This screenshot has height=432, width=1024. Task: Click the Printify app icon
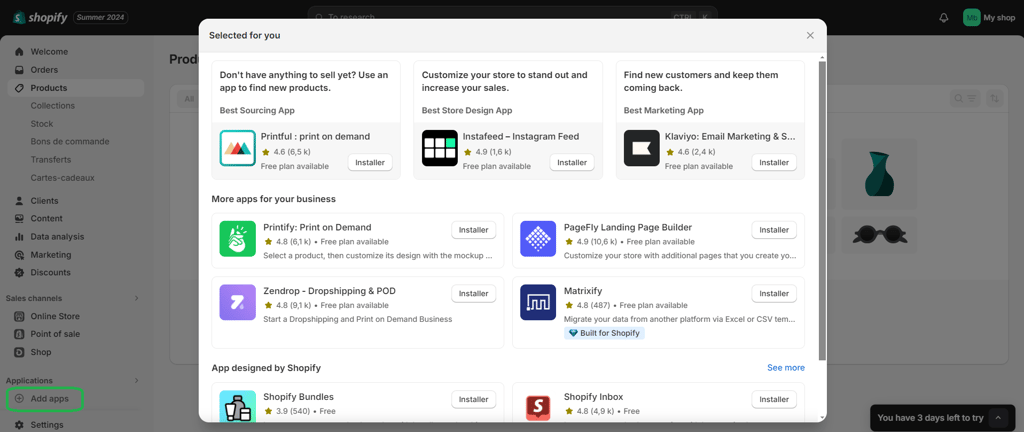coord(238,239)
